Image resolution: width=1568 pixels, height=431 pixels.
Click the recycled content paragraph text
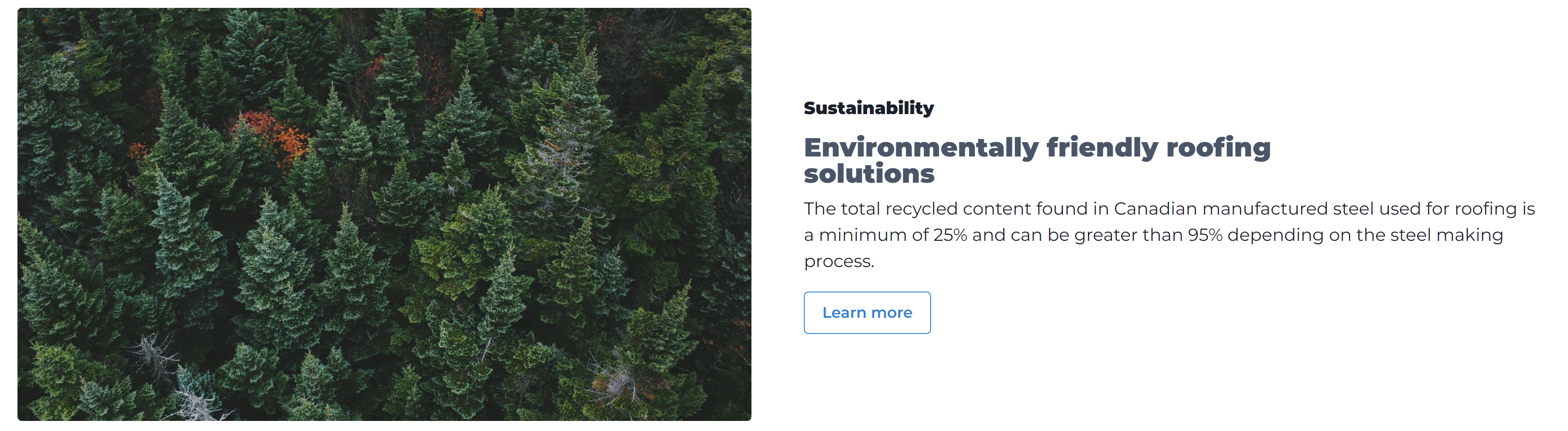1169,235
